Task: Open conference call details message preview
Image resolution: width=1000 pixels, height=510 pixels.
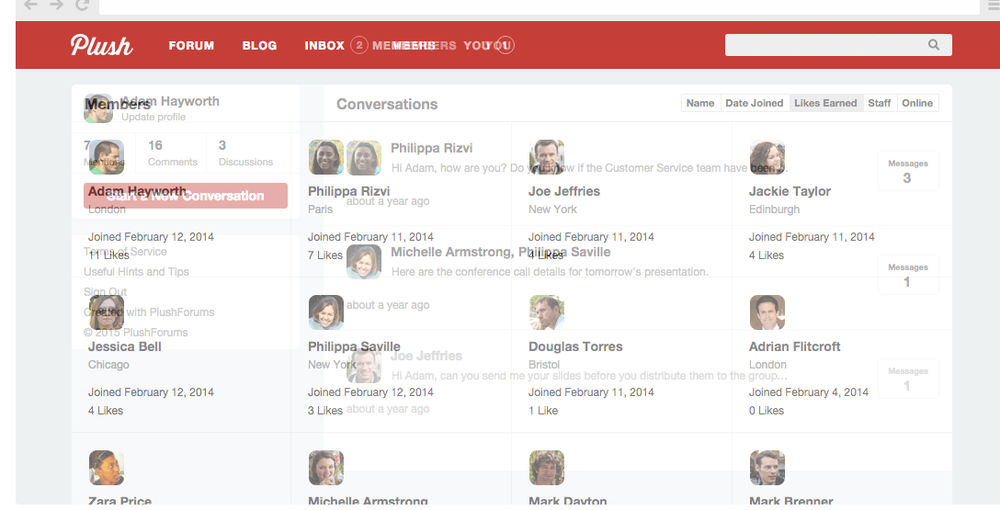Action: (550, 272)
